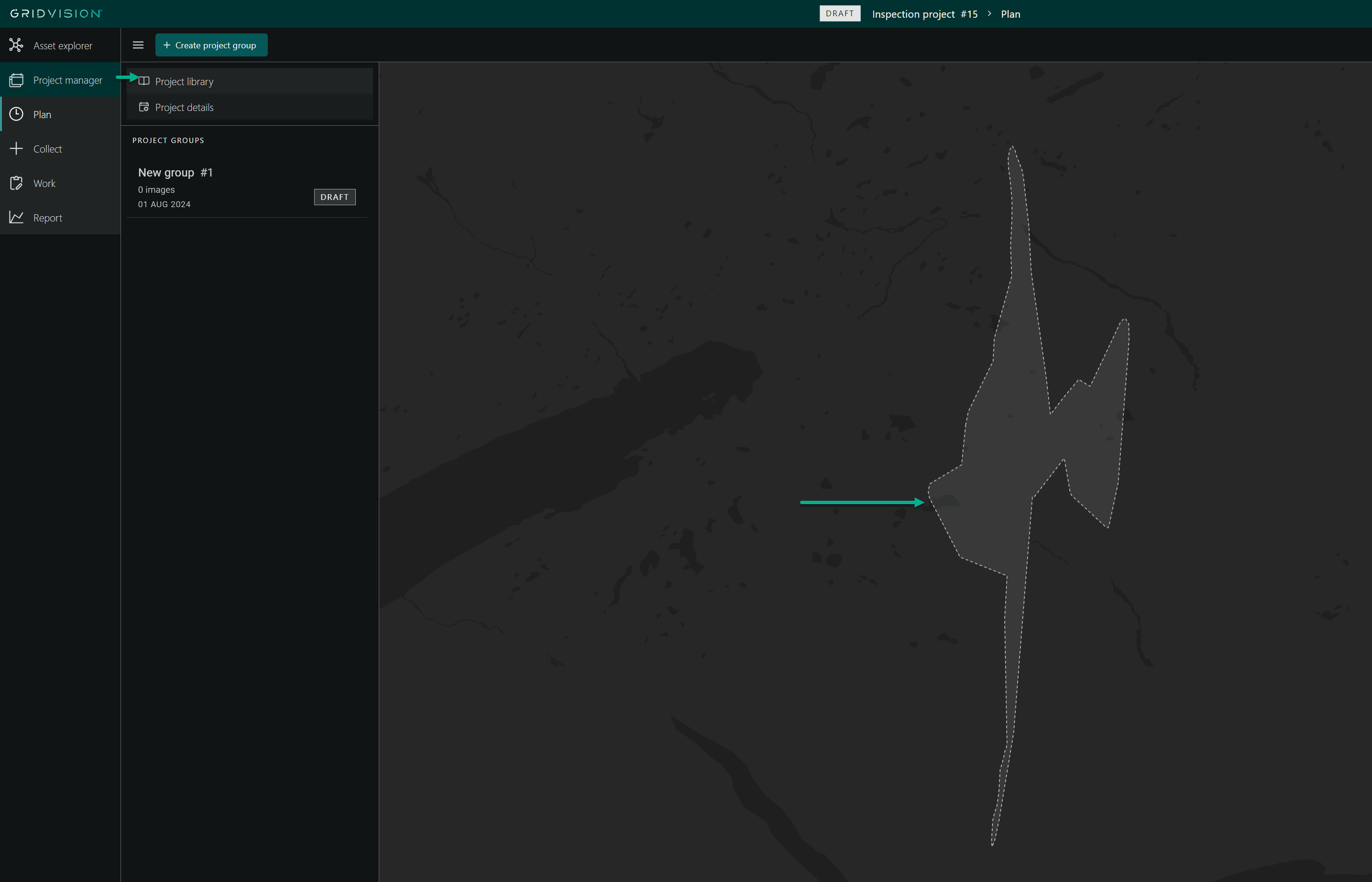Viewport: 1372px width, 882px height.
Task: Click the Asset explorer network icon
Action: pyautogui.click(x=16, y=45)
